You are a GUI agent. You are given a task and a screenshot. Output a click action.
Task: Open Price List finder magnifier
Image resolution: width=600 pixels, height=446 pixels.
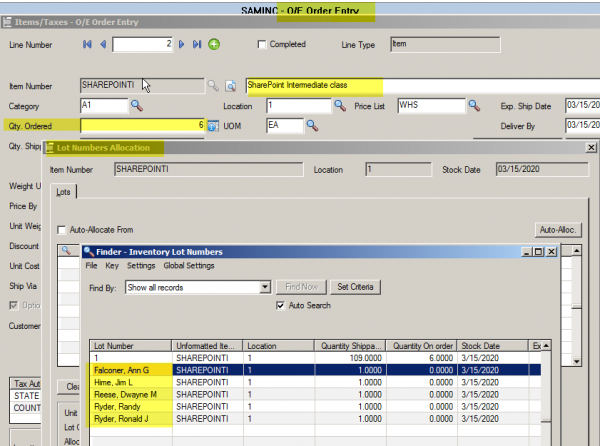click(474, 105)
